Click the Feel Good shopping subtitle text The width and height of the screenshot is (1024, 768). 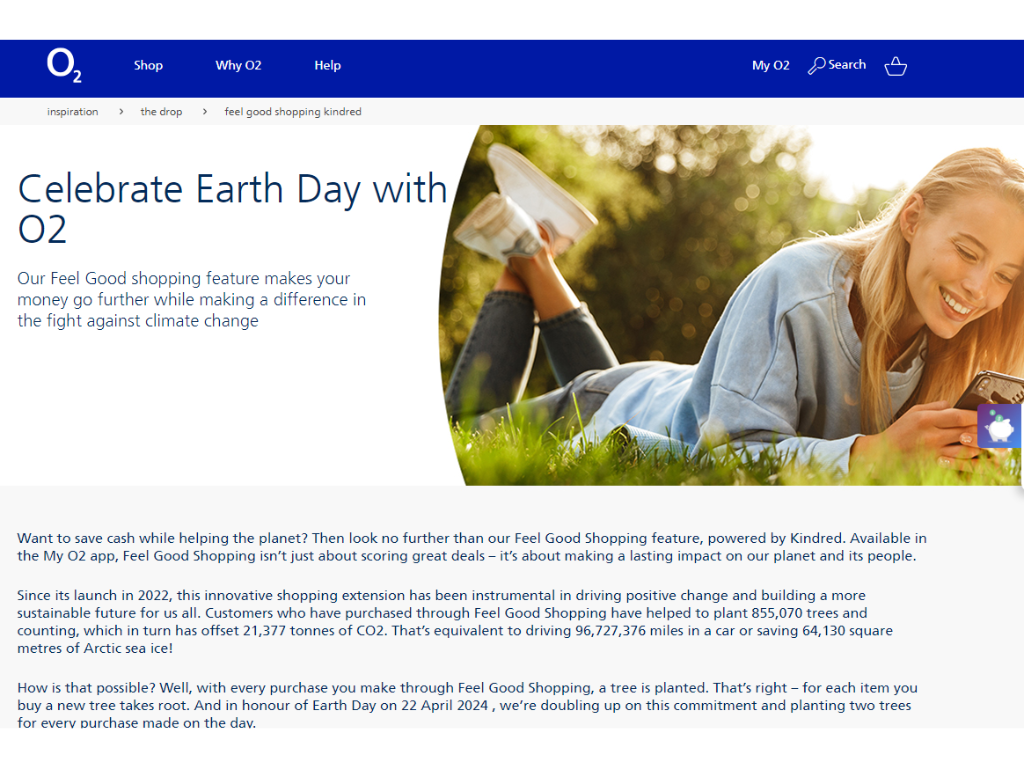click(191, 299)
